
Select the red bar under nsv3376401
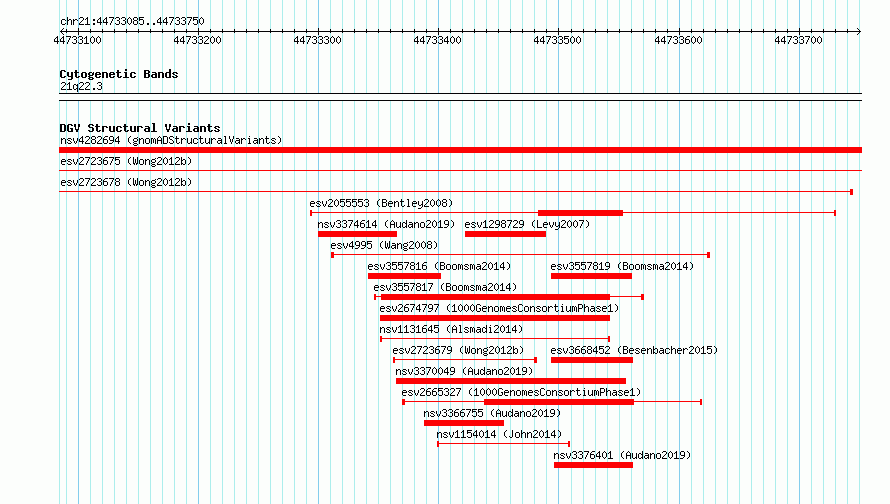(x=593, y=465)
